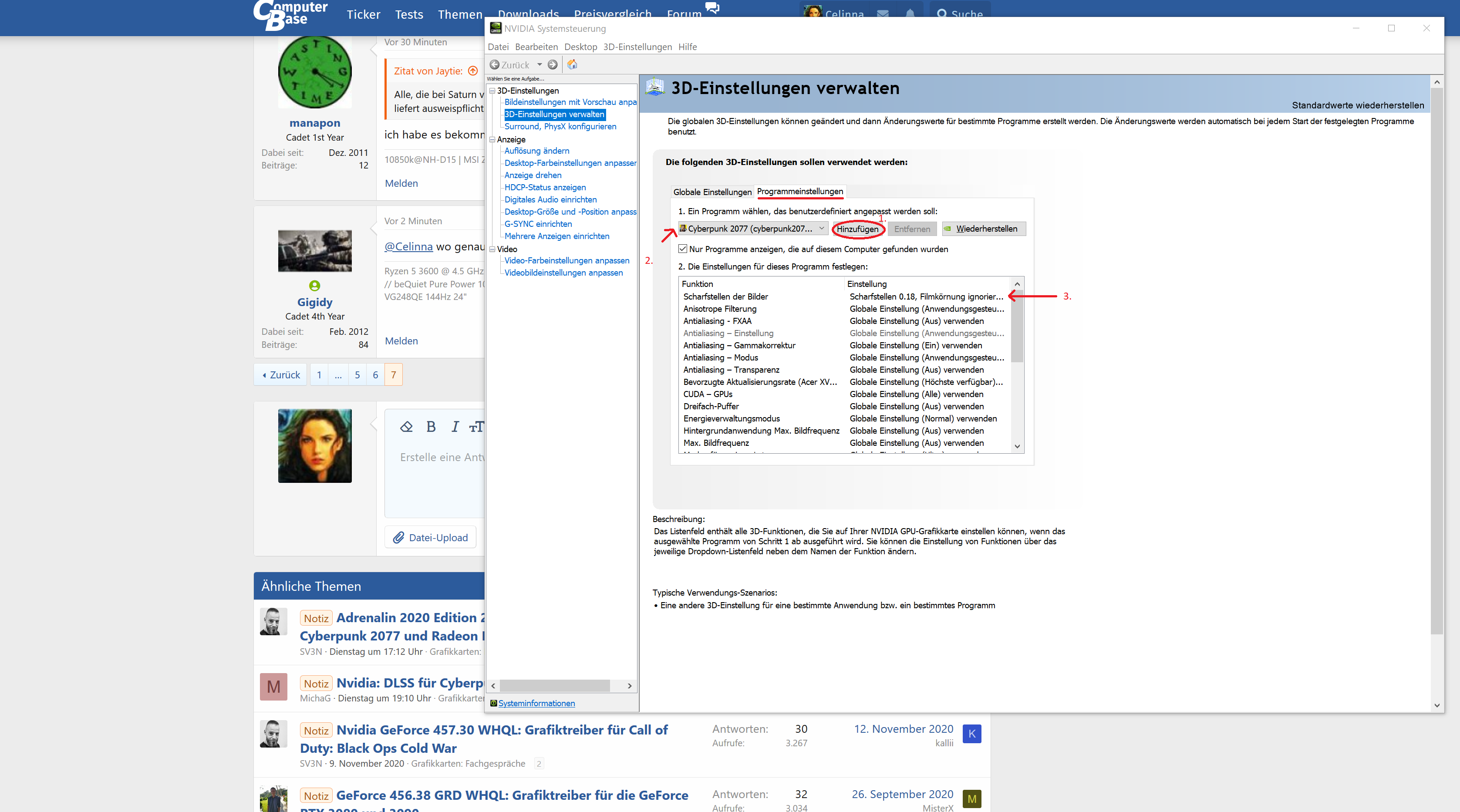Select G-SYNC einrichten in task tree
Image resolution: width=1460 pixels, height=812 pixels.
(538, 224)
